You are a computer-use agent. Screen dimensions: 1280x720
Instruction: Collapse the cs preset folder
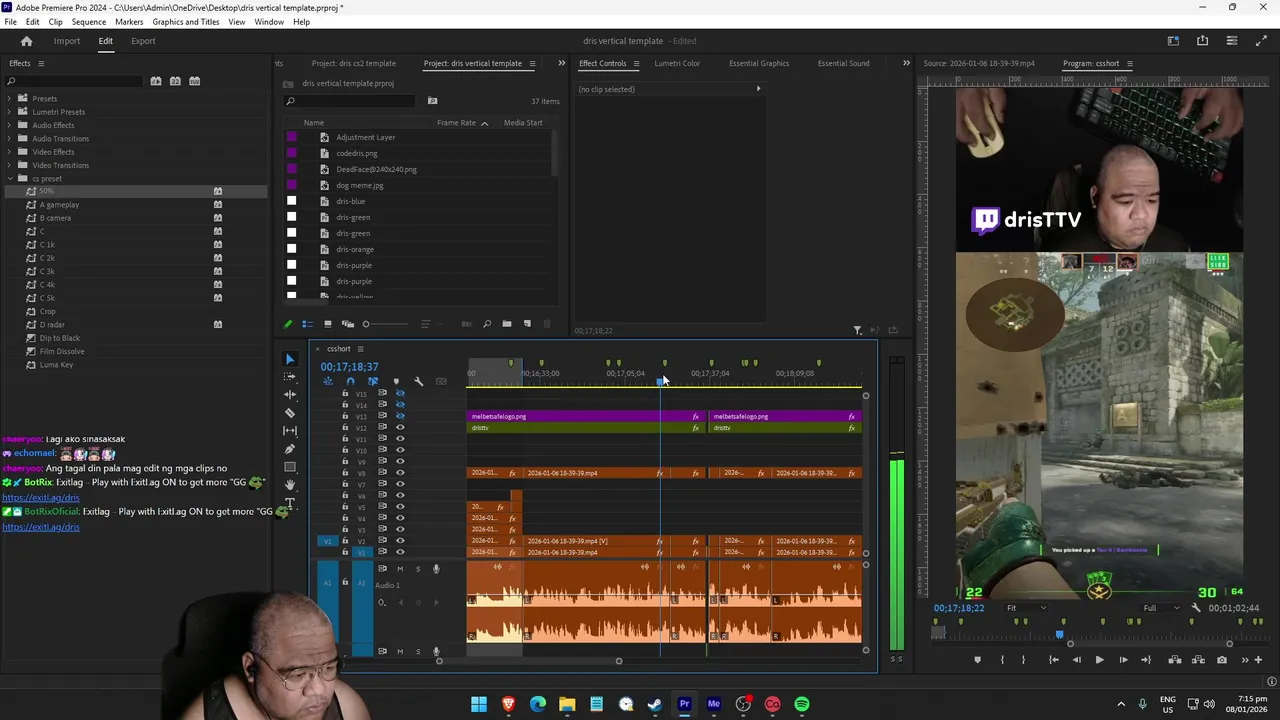(x=9, y=178)
